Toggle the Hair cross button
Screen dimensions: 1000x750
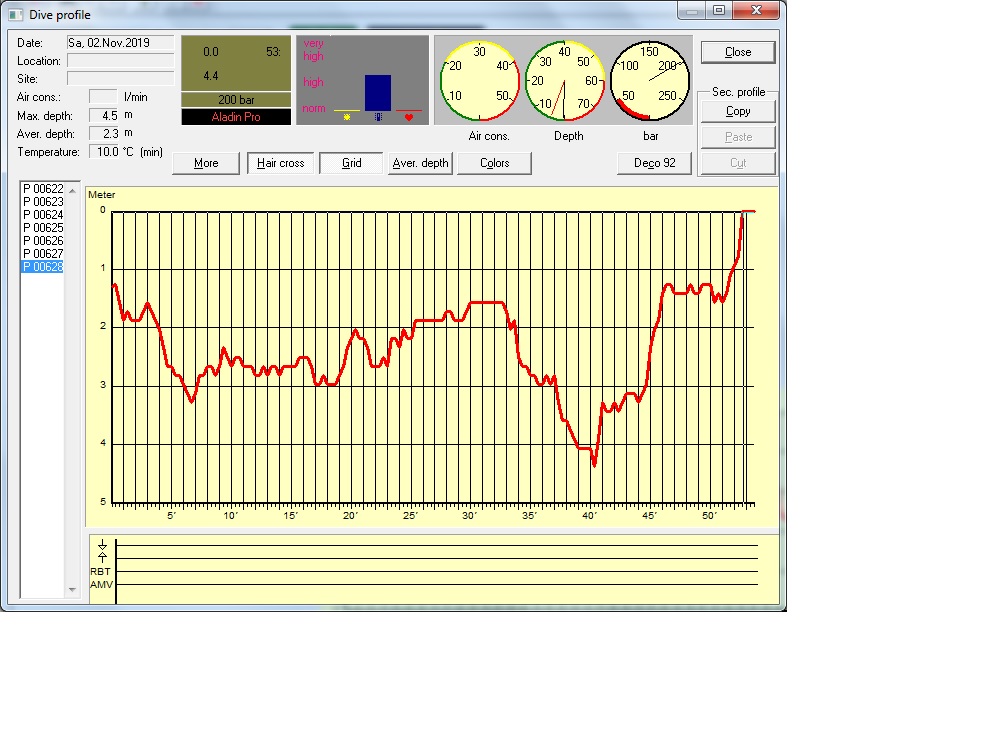[281, 163]
